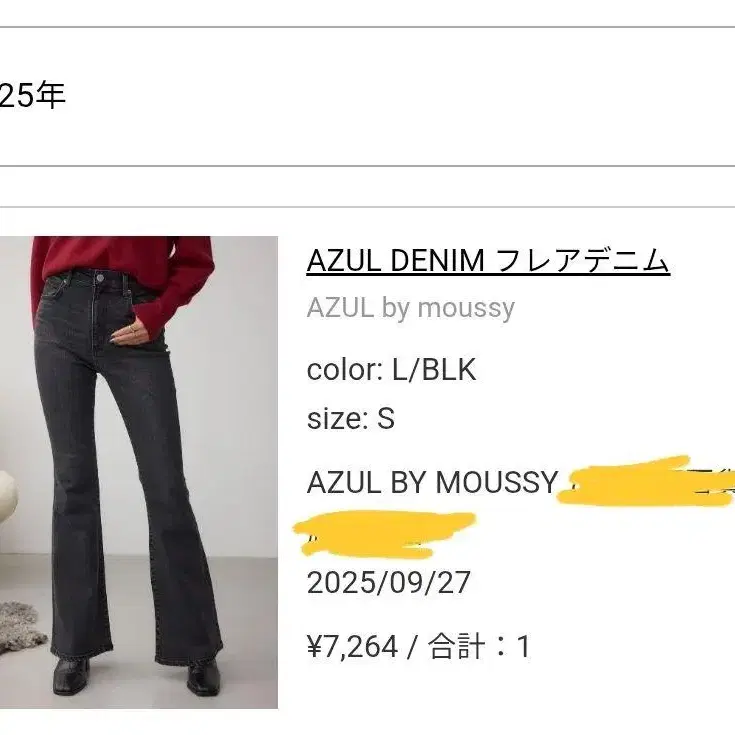Click the yellow scribble above the date
The width and height of the screenshot is (735, 735).
pos(384,534)
